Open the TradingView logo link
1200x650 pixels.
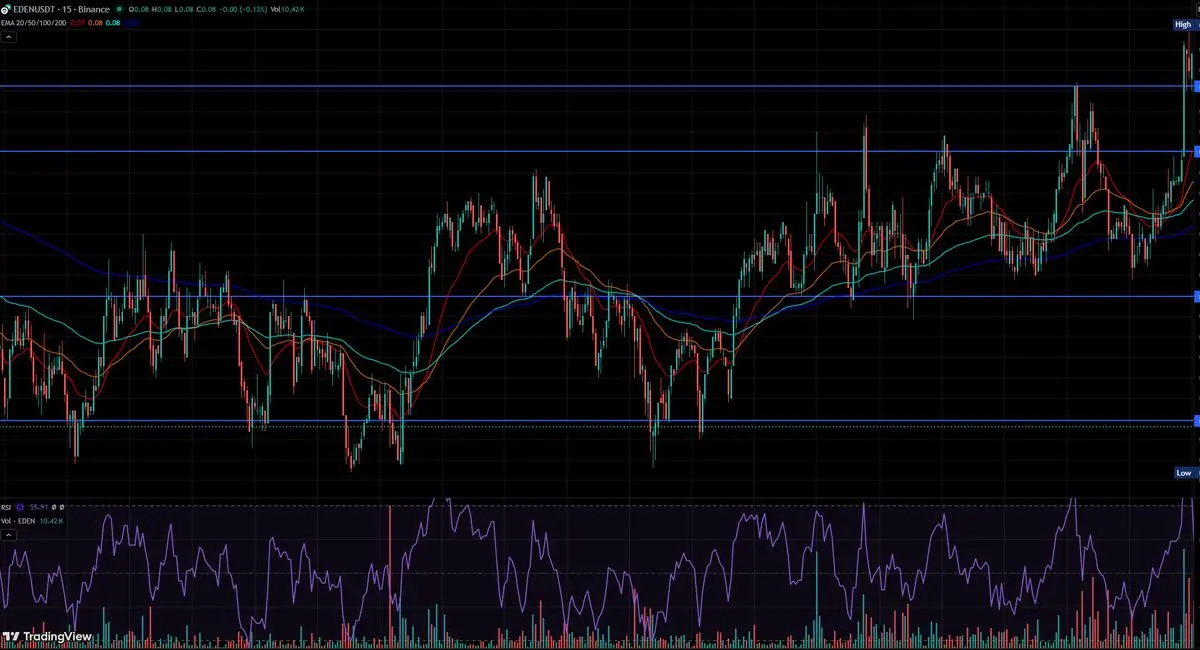click(48, 636)
